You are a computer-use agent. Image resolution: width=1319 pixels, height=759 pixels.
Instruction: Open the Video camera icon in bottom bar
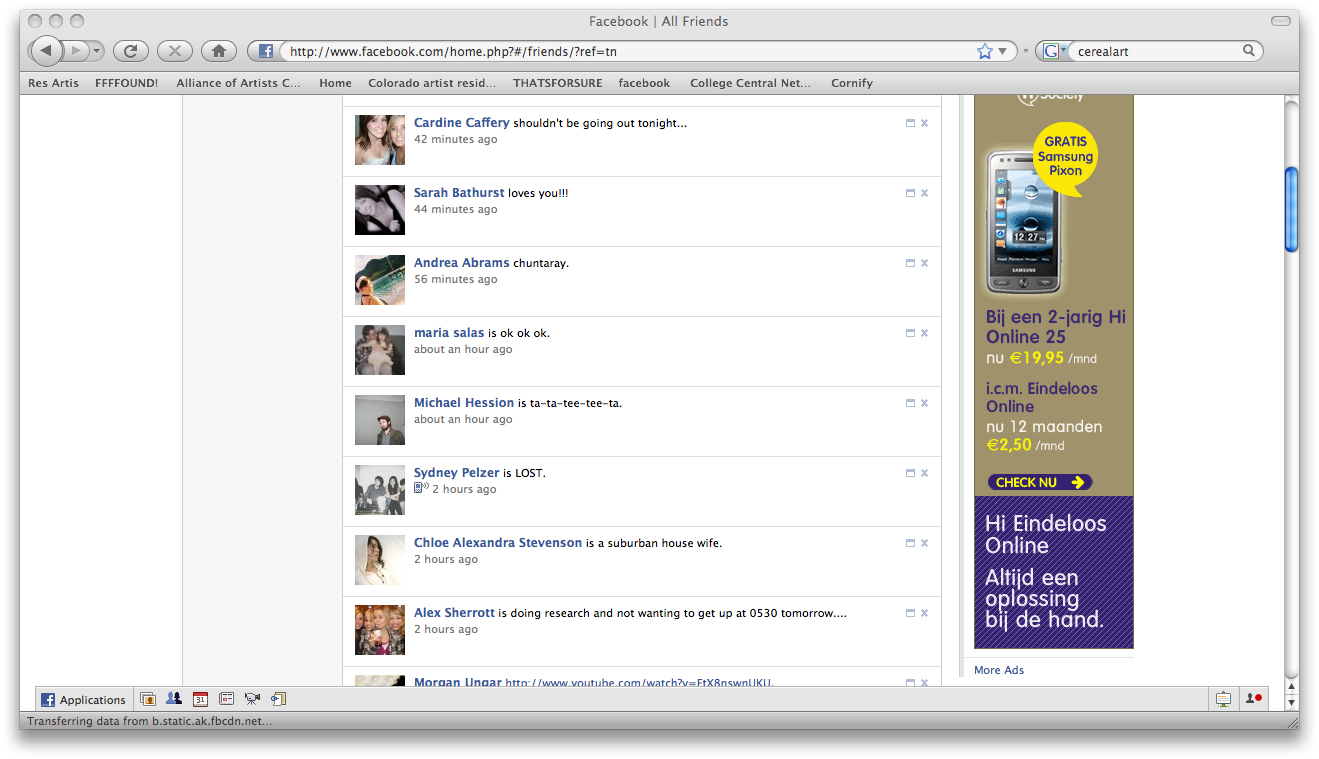252,699
